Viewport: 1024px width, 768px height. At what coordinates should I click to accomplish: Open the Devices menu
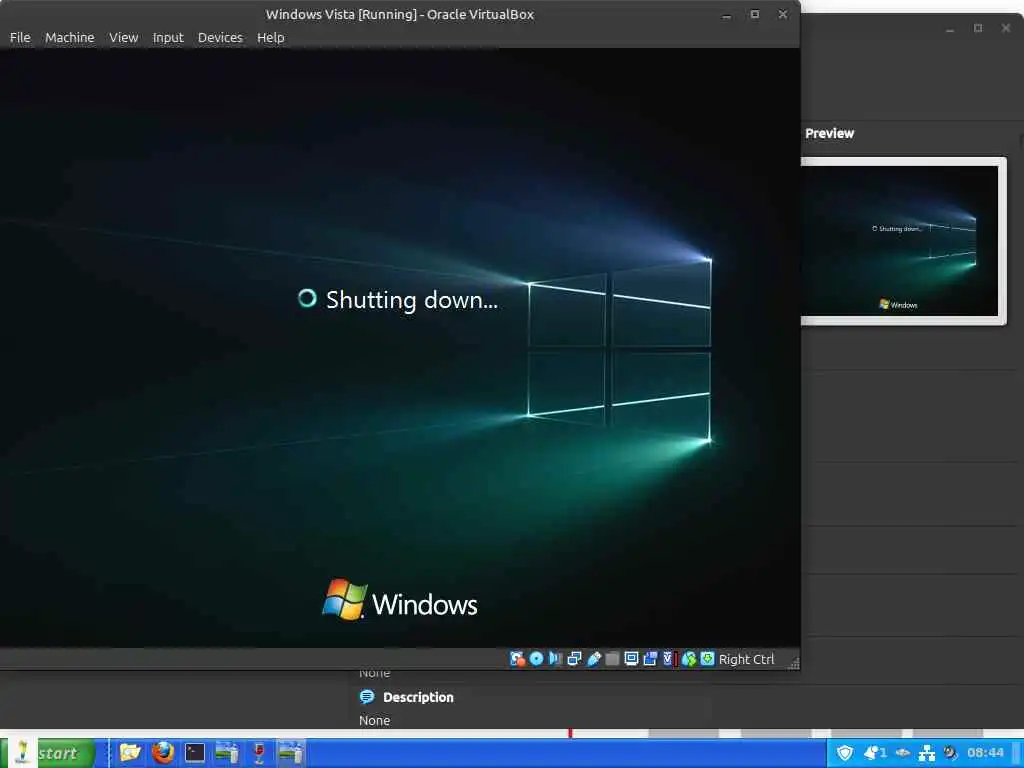click(220, 38)
